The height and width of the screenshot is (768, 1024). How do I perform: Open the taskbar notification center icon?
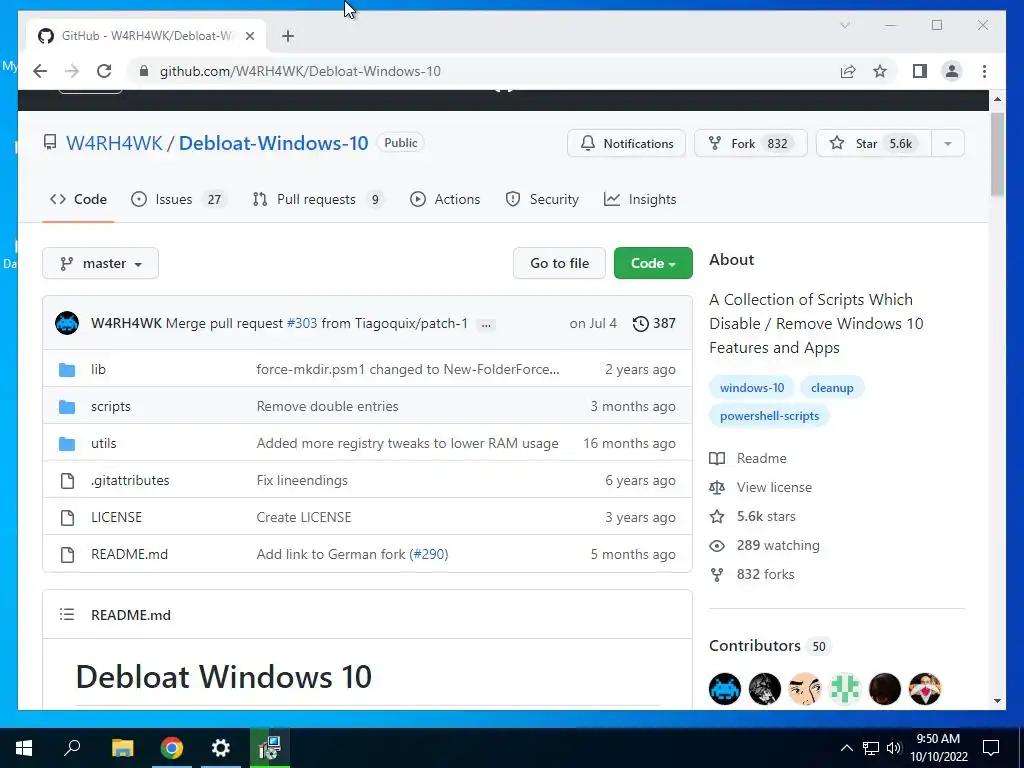click(991, 748)
